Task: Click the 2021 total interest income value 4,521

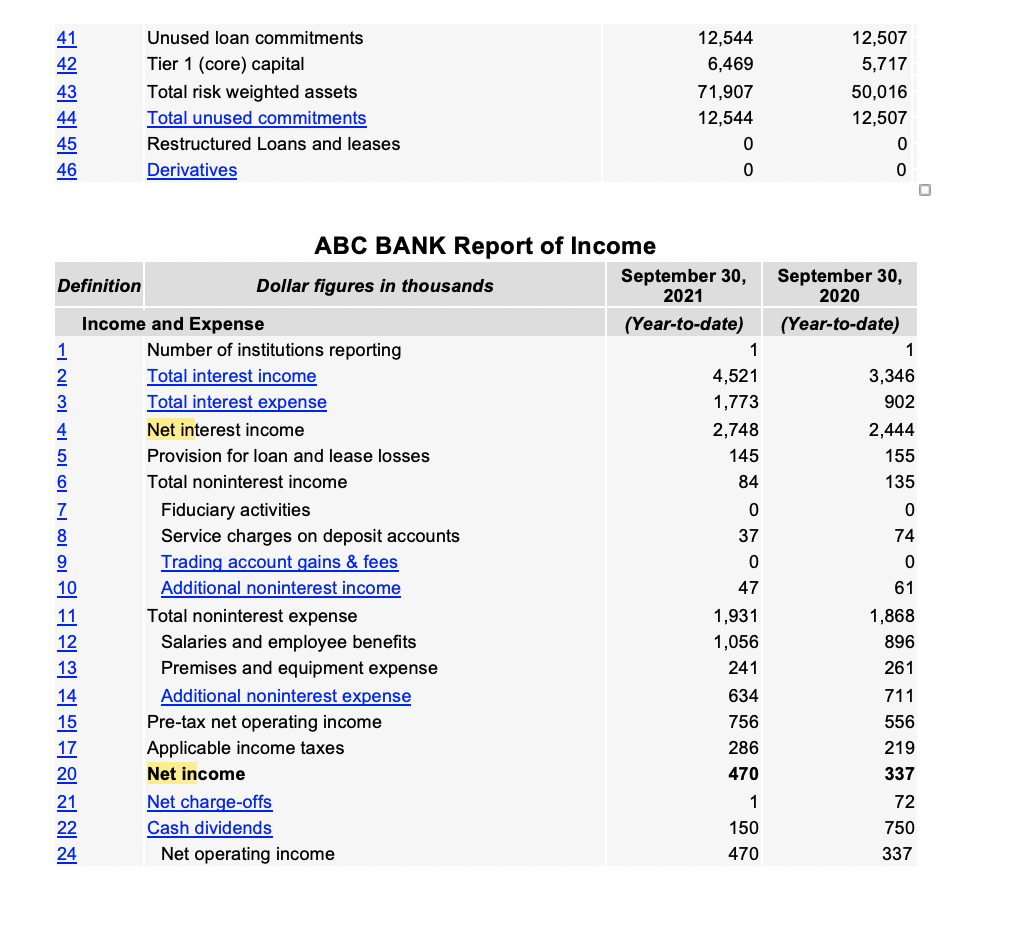Action: [735, 376]
